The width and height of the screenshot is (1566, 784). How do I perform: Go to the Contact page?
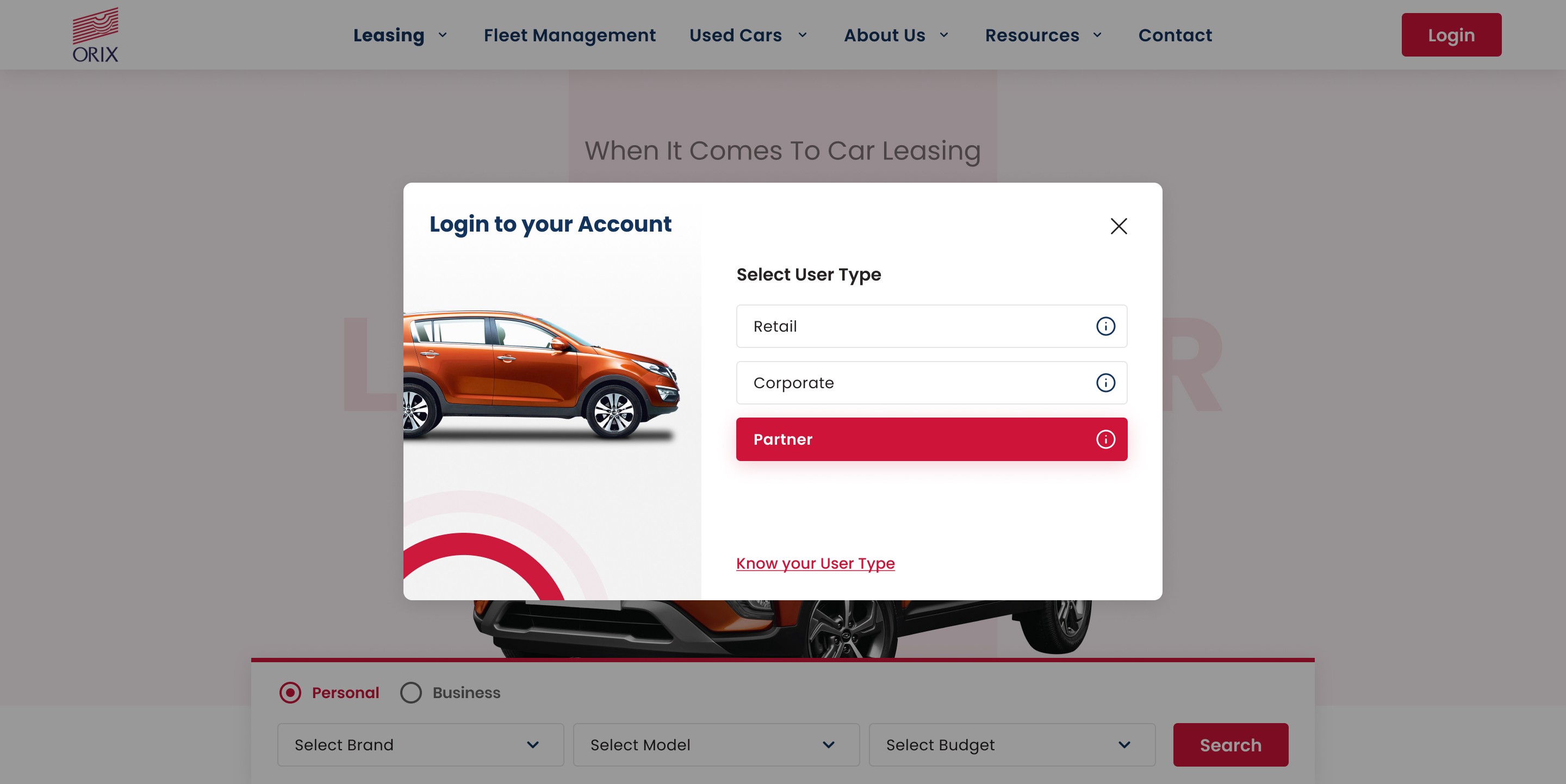tap(1174, 35)
